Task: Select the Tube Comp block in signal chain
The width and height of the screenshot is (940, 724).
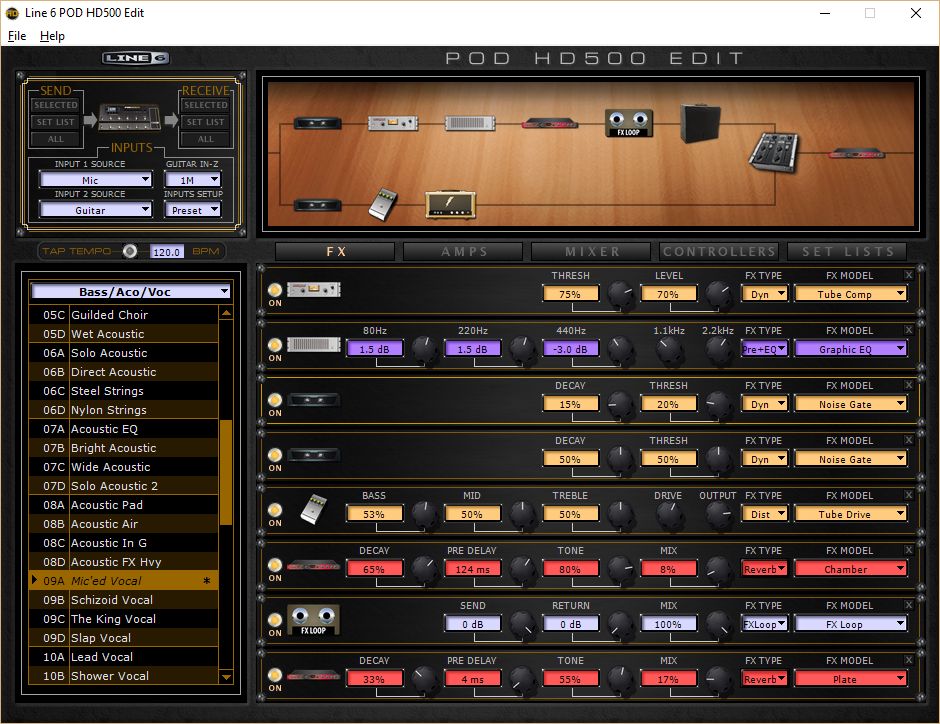Action: click(x=393, y=123)
